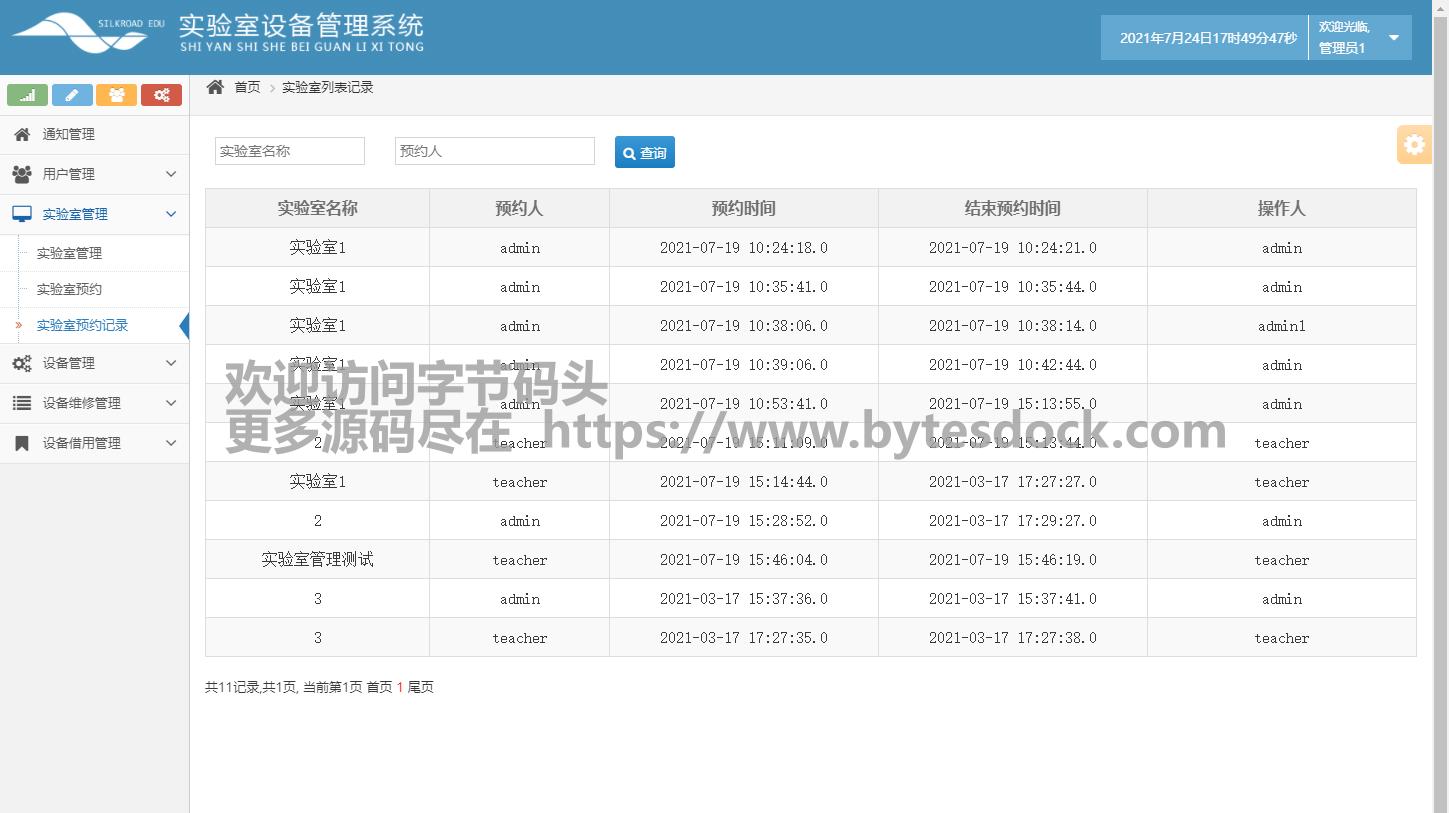Open the 通知管理 menu item
Viewport: 1449px width, 813px height.
[68, 134]
